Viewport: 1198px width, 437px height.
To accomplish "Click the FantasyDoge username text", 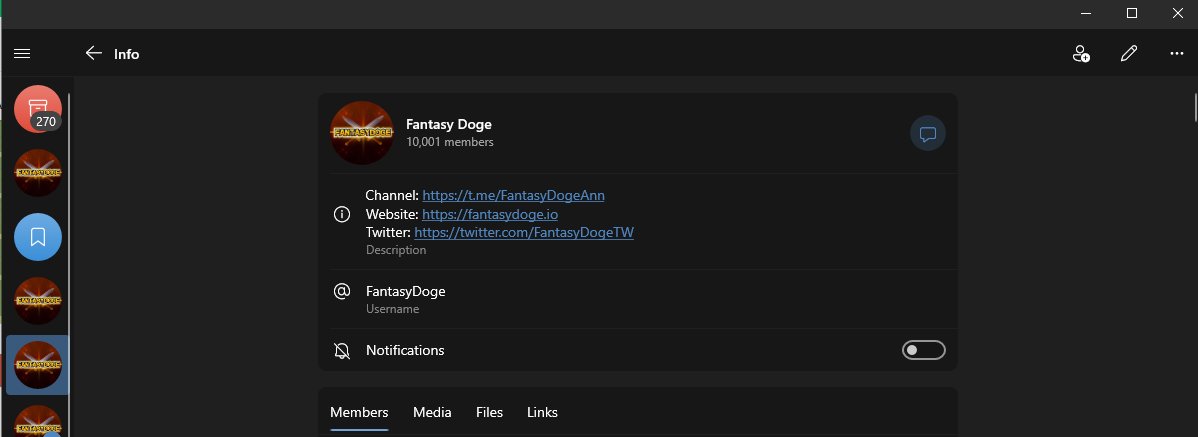I will pyautogui.click(x=406, y=291).
